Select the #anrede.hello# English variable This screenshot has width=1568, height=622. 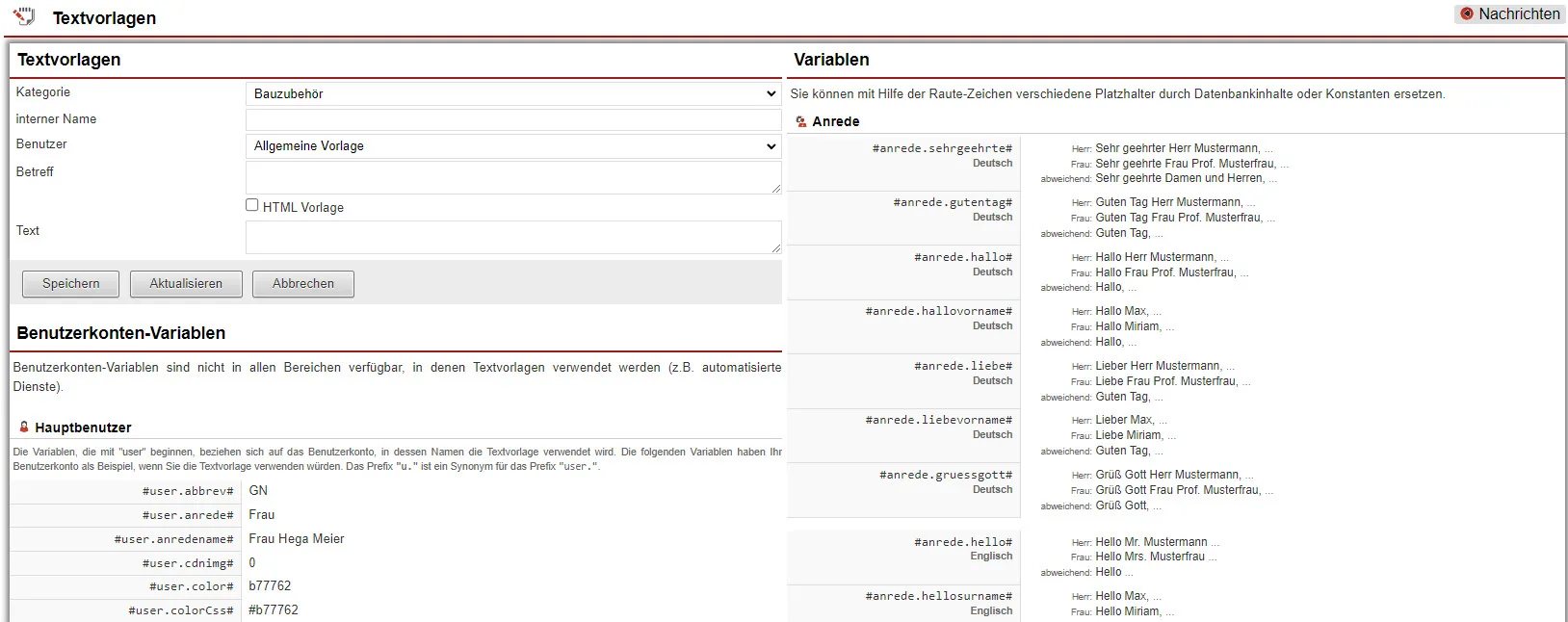[962, 542]
